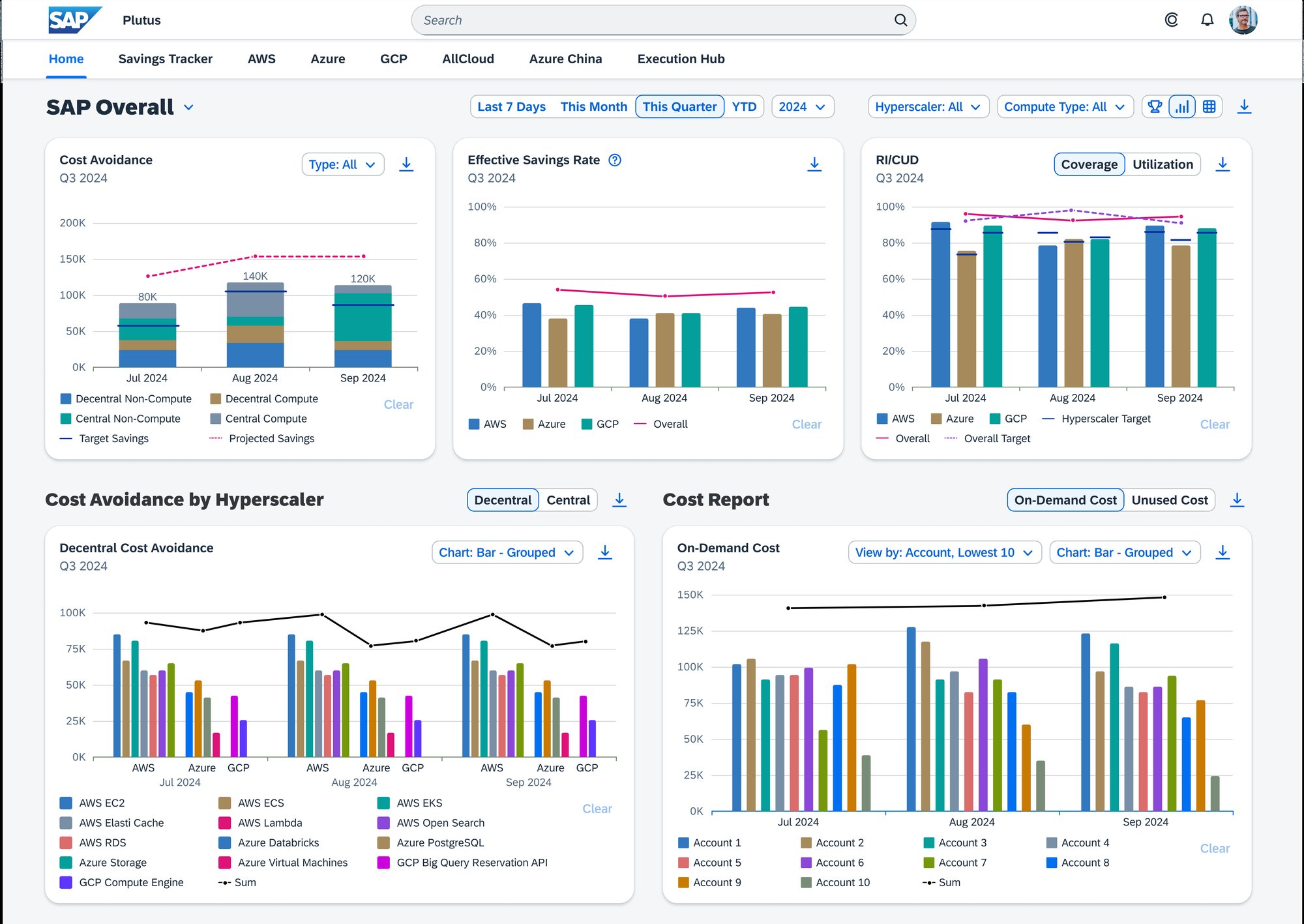Open the Execution Hub tab
This screenshot has height=924, width=1304.
681,59
